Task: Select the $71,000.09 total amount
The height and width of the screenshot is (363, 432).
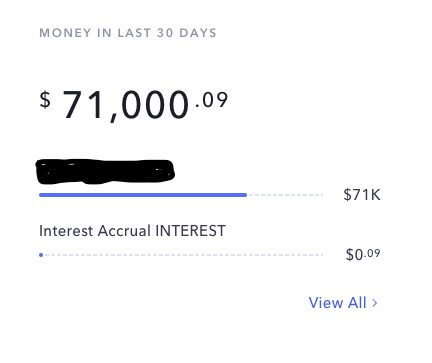Action: point(134,105)
